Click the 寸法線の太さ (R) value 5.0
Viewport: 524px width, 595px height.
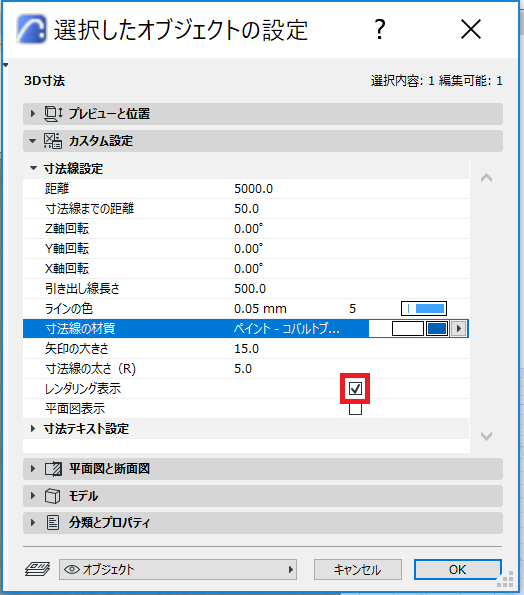point(243,369)
